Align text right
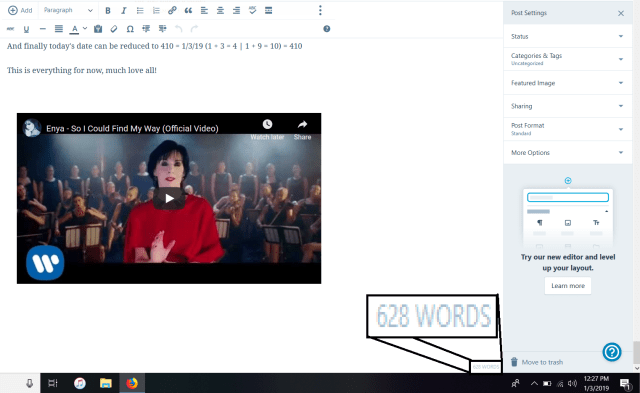Image resolution: width=640 pixels, height=393 pixels. [236, 11]
